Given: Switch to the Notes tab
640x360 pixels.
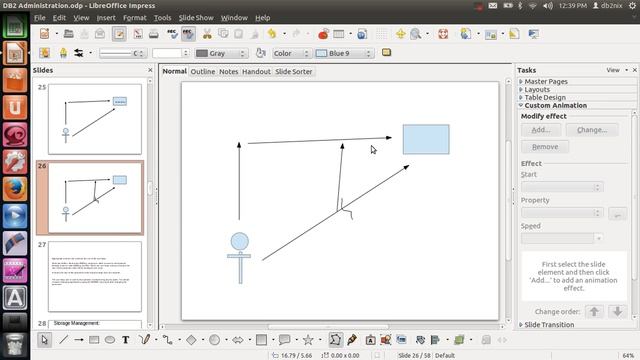Looking at the screenshot, I should (x=229, y=71).
